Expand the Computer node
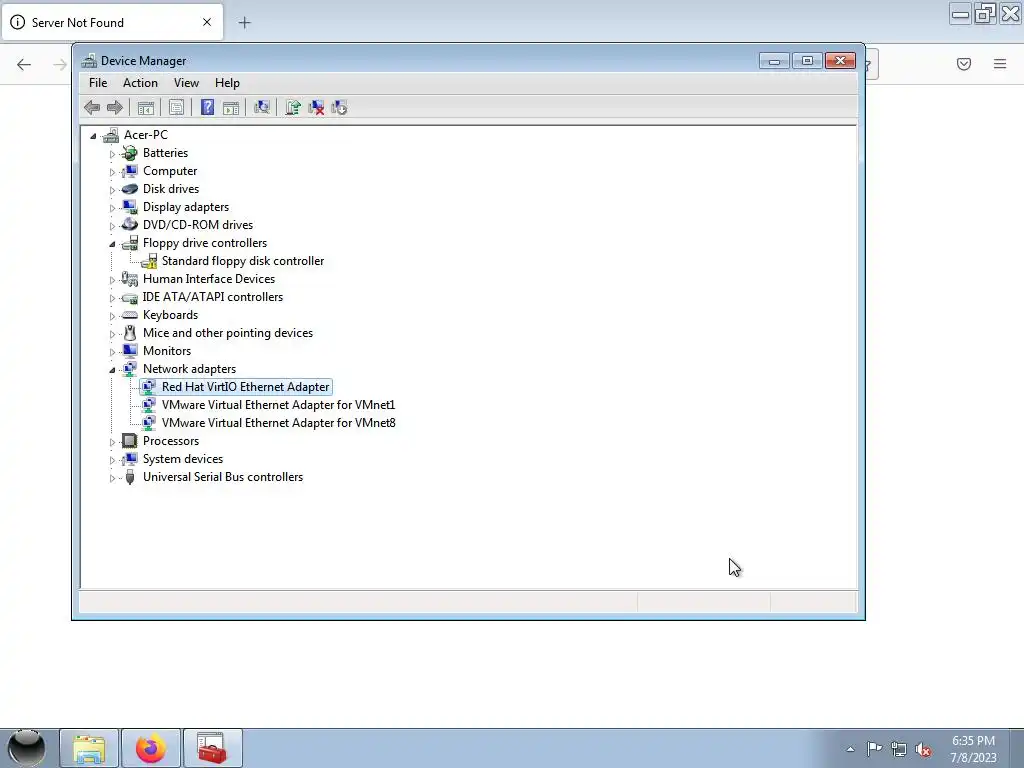1024x768 pixels. tap(112, 172)
